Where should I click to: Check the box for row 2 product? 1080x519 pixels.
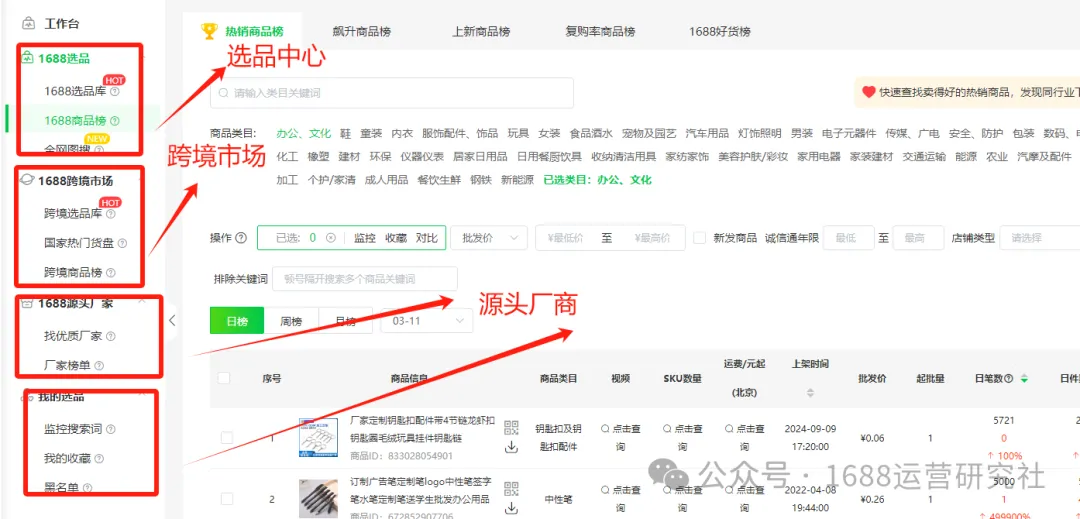click(x=227, y=499)
